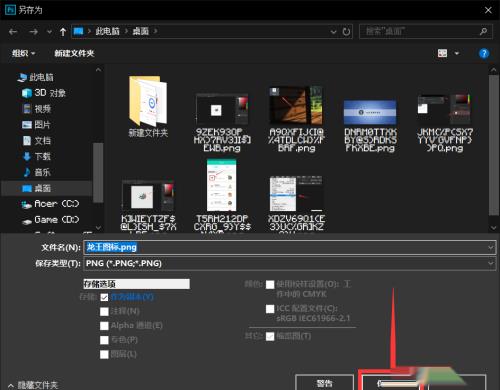Click the file list scroll-down arrow
This screenshot has width=500, height=390.
[x=494, y=228]
